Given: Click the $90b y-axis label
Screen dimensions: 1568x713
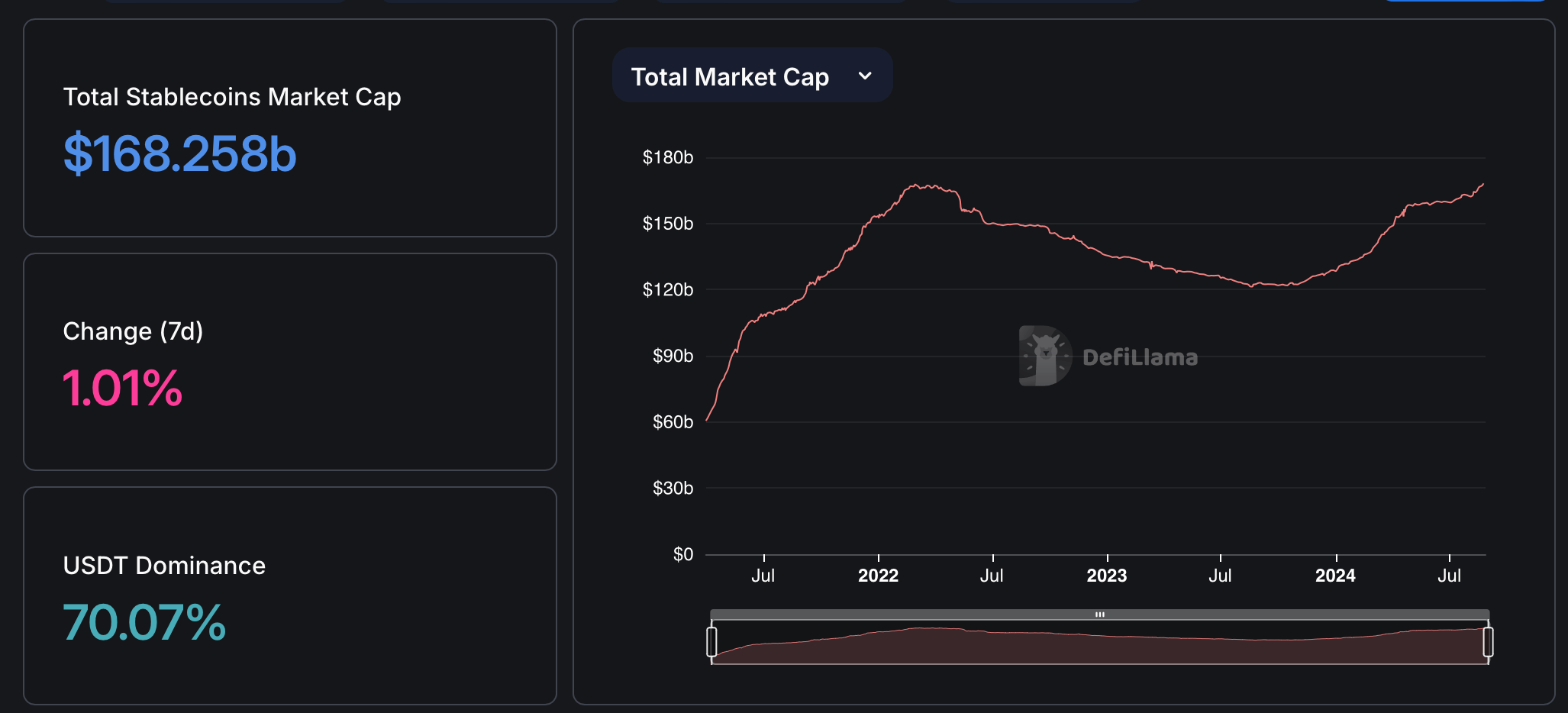Looking at the screenshot, I should coord(673,356).
